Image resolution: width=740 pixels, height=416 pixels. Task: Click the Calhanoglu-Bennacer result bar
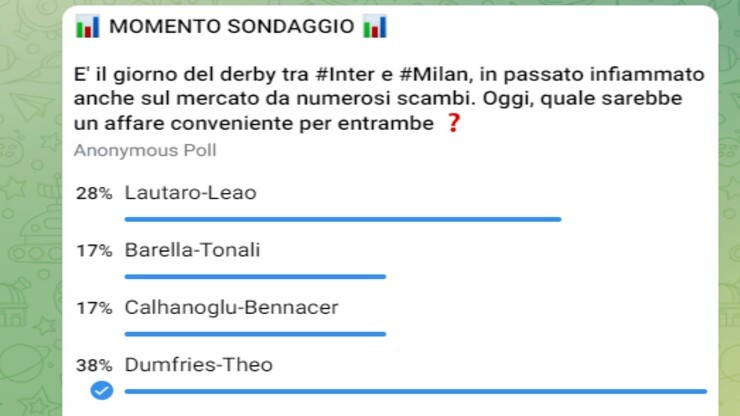click(x=255, y=333)
